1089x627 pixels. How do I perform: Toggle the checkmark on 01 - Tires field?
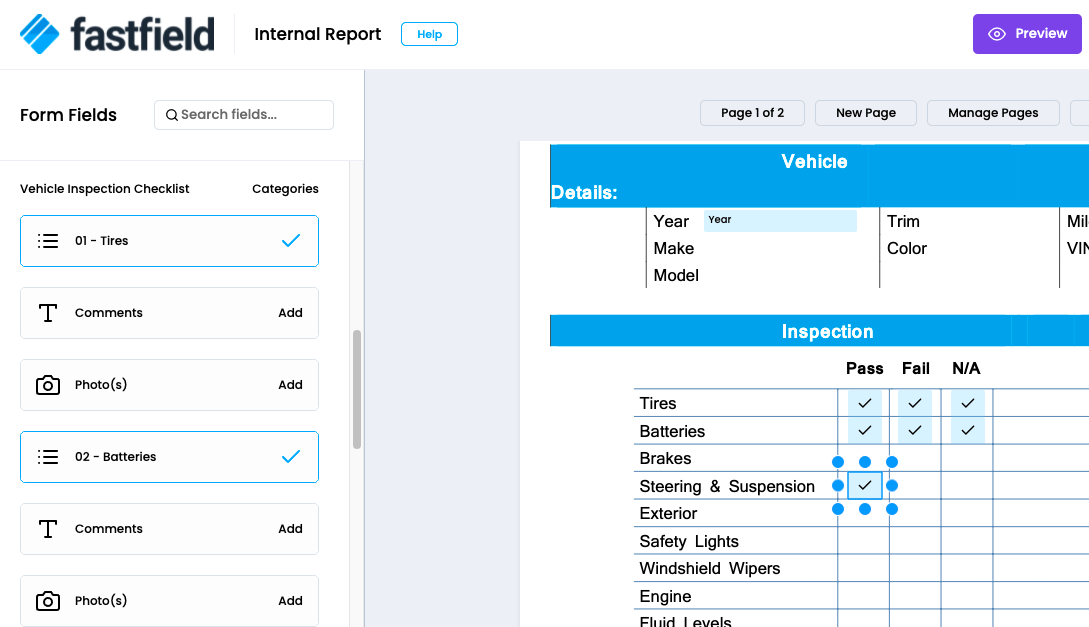tap(291, 241)
